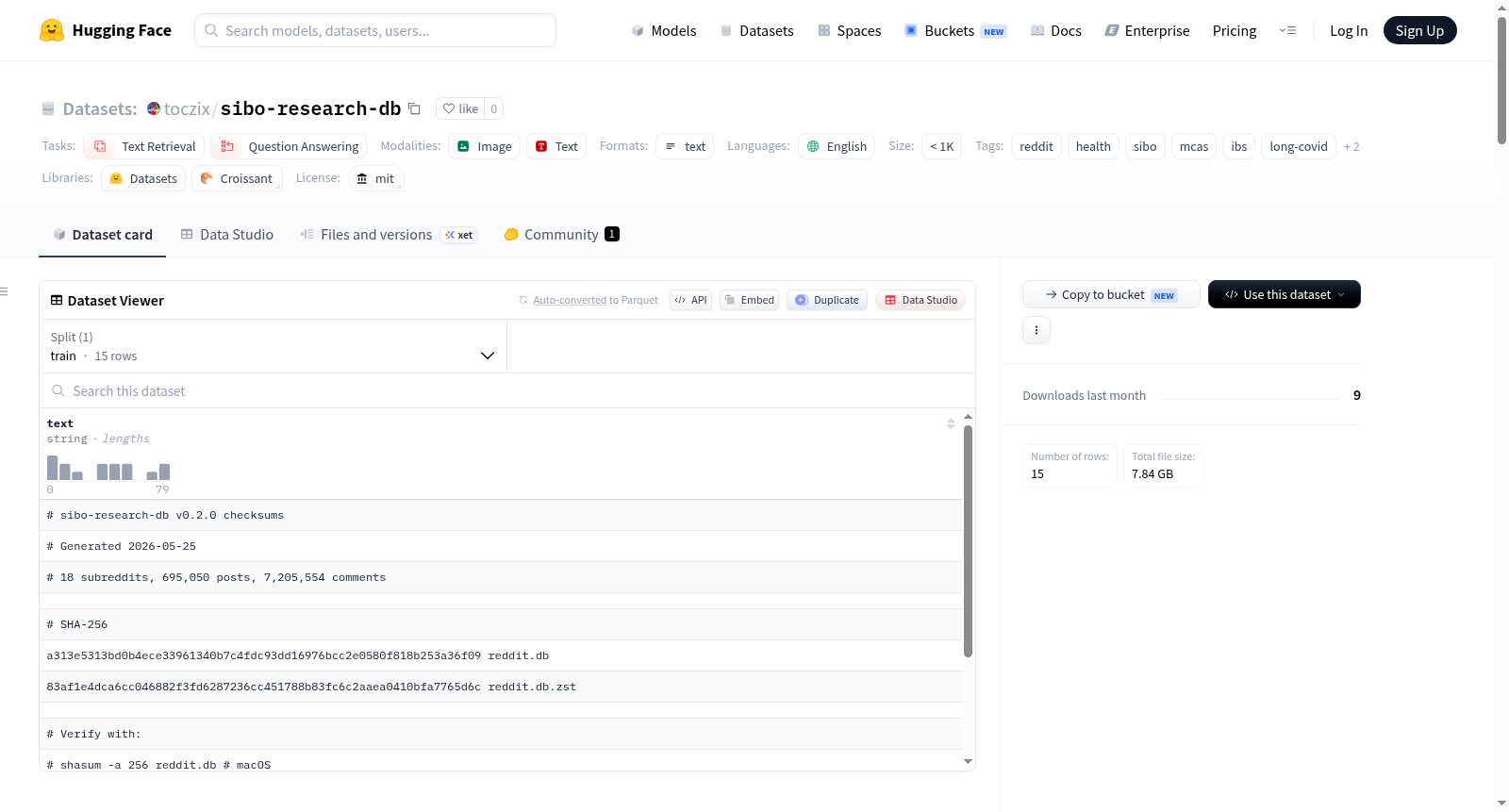The width and height of the screenshot is (1509, 812).
Task: Click the English language tag
Action: click(837, 146)
